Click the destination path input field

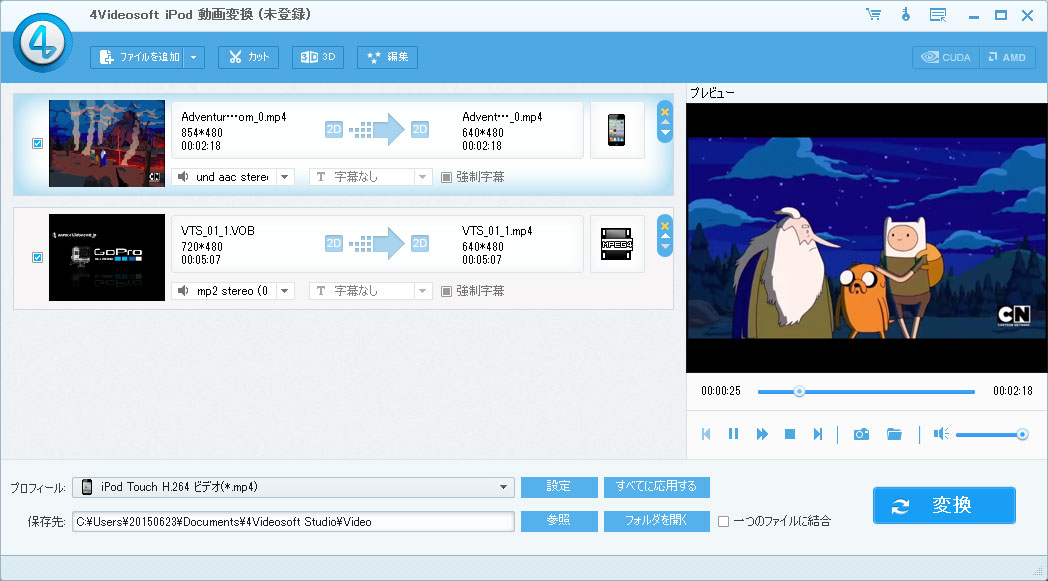pos(293,521)
